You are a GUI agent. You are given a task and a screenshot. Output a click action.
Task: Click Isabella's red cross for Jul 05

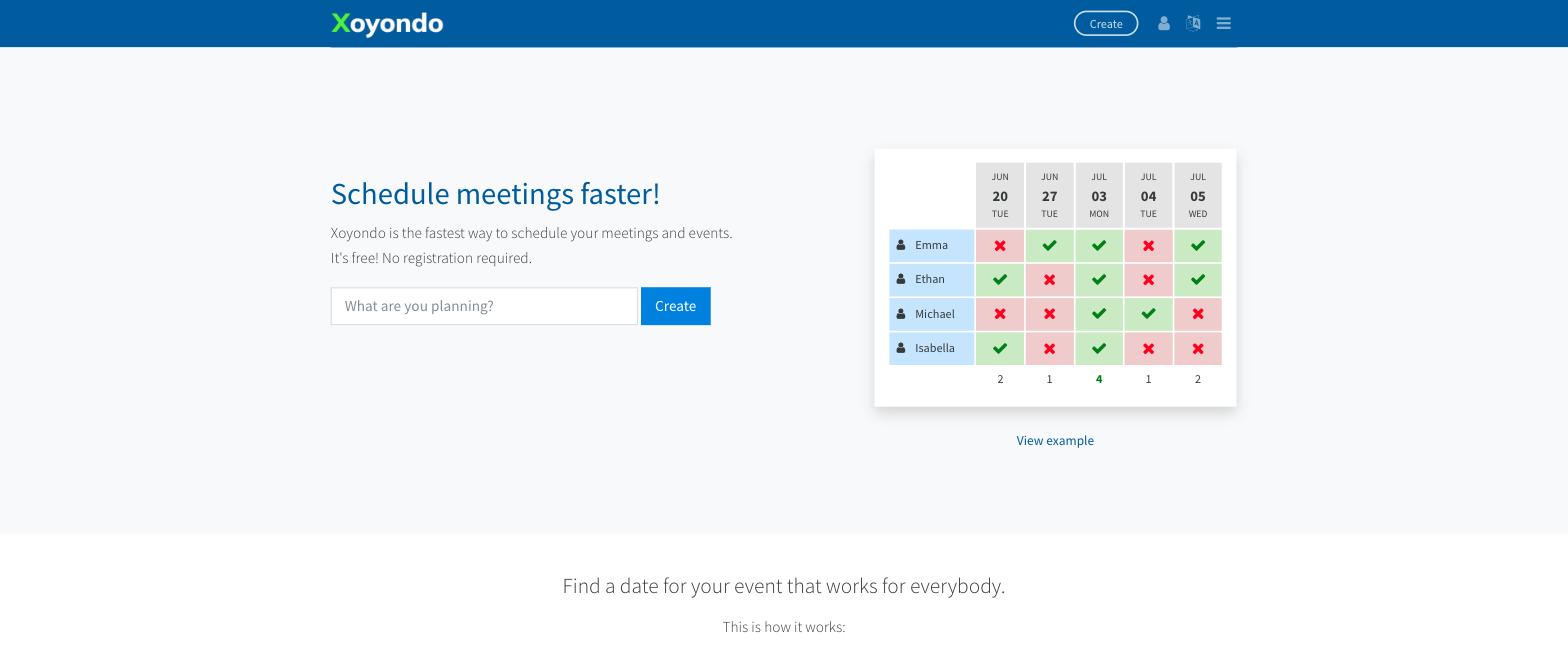(1198, 348)
